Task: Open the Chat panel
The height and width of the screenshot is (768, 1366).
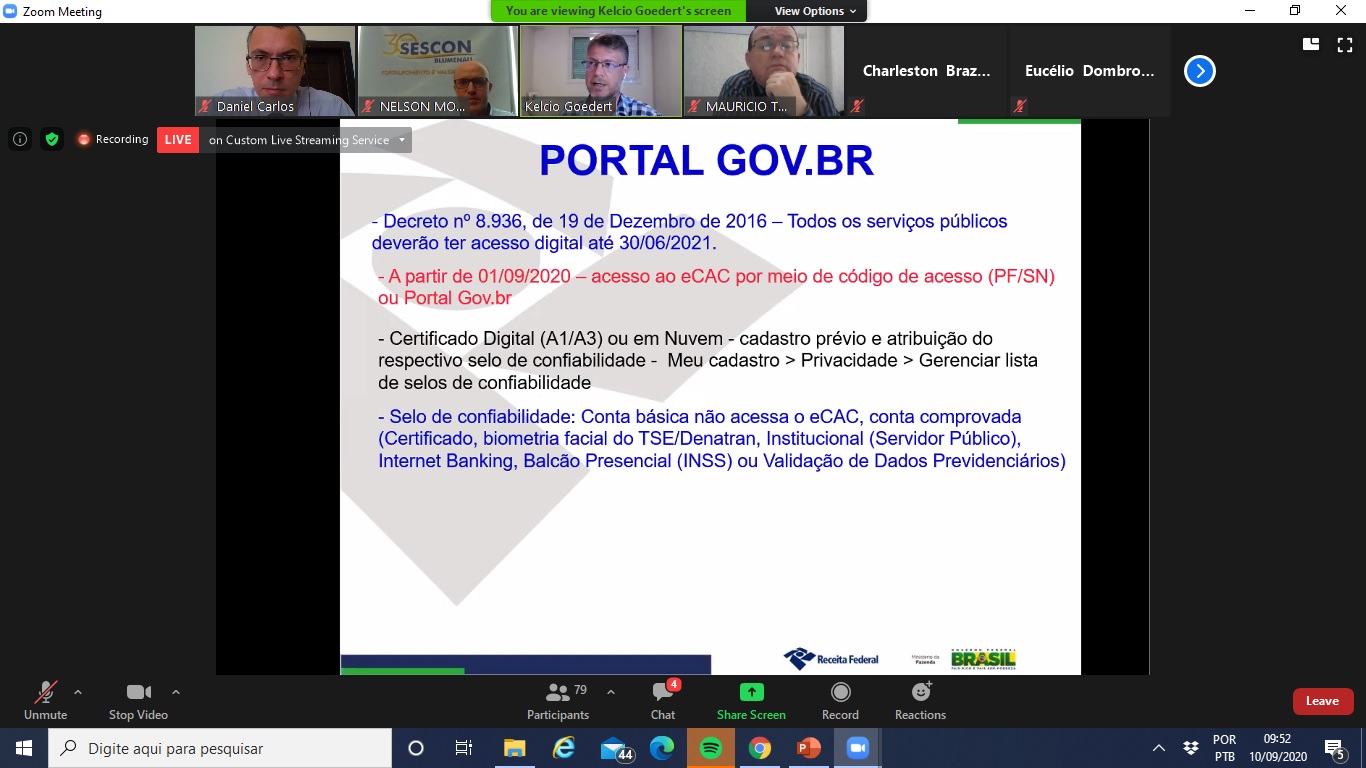Action: (x=663, y=701)
